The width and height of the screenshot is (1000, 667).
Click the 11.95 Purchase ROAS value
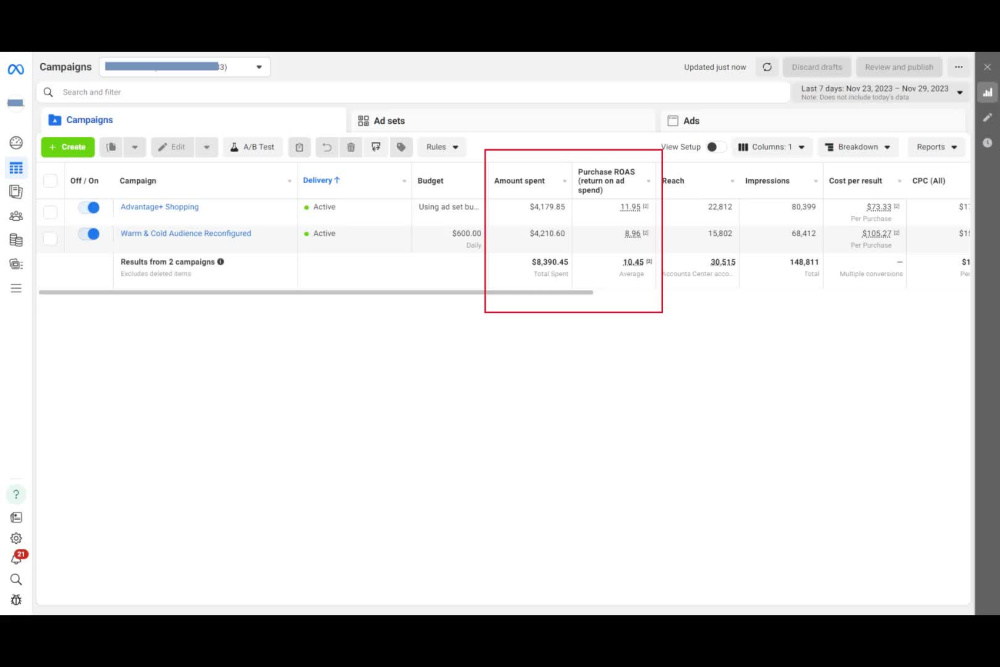pyautogui.click(x=630, y=207)
